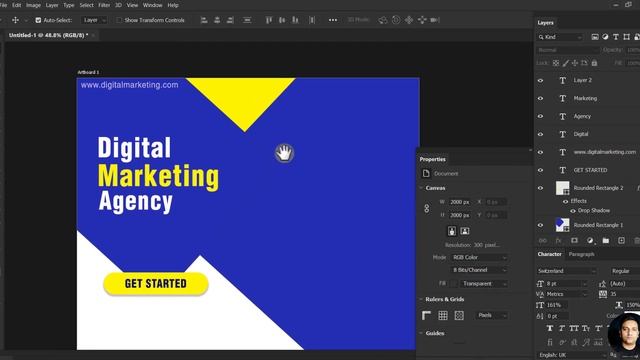Align top edges icon in options bar
The height and width of the screenshot is (360, 640).
(x=269, y=20)
